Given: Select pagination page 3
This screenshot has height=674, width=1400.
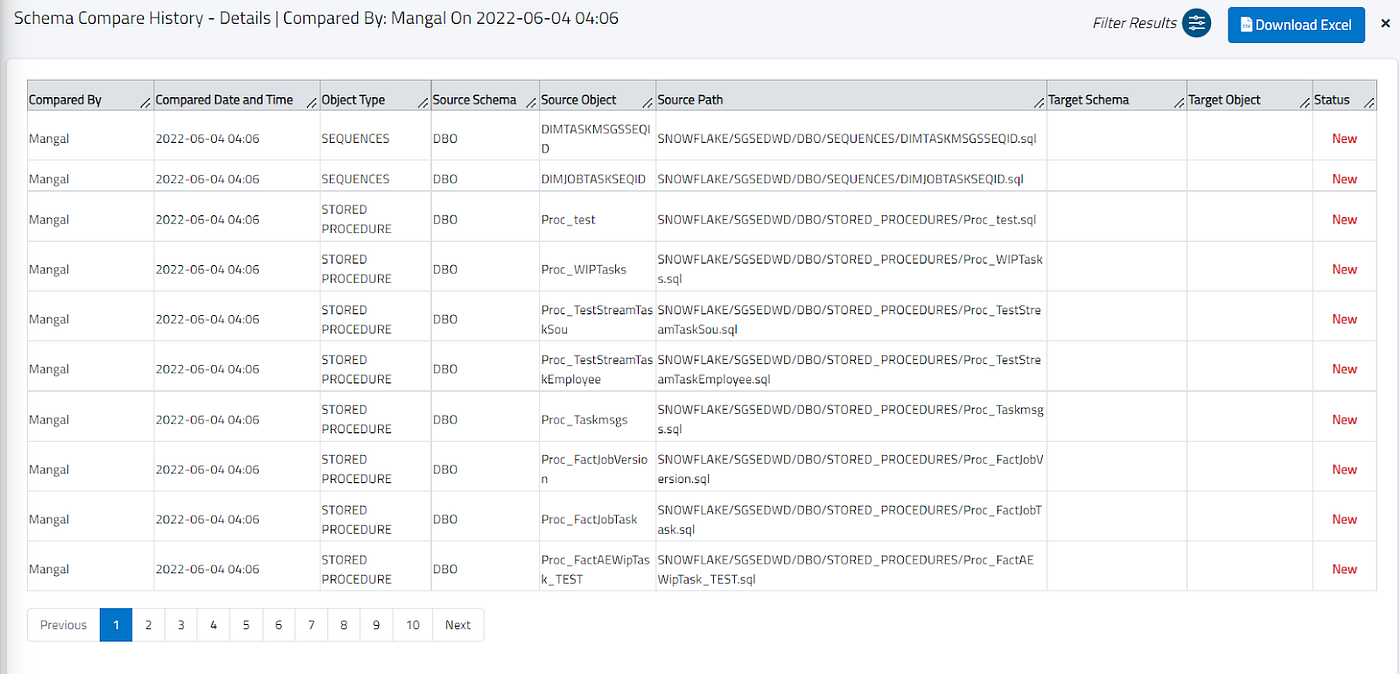Looking at the screenshot, I should tap(181, 625).
